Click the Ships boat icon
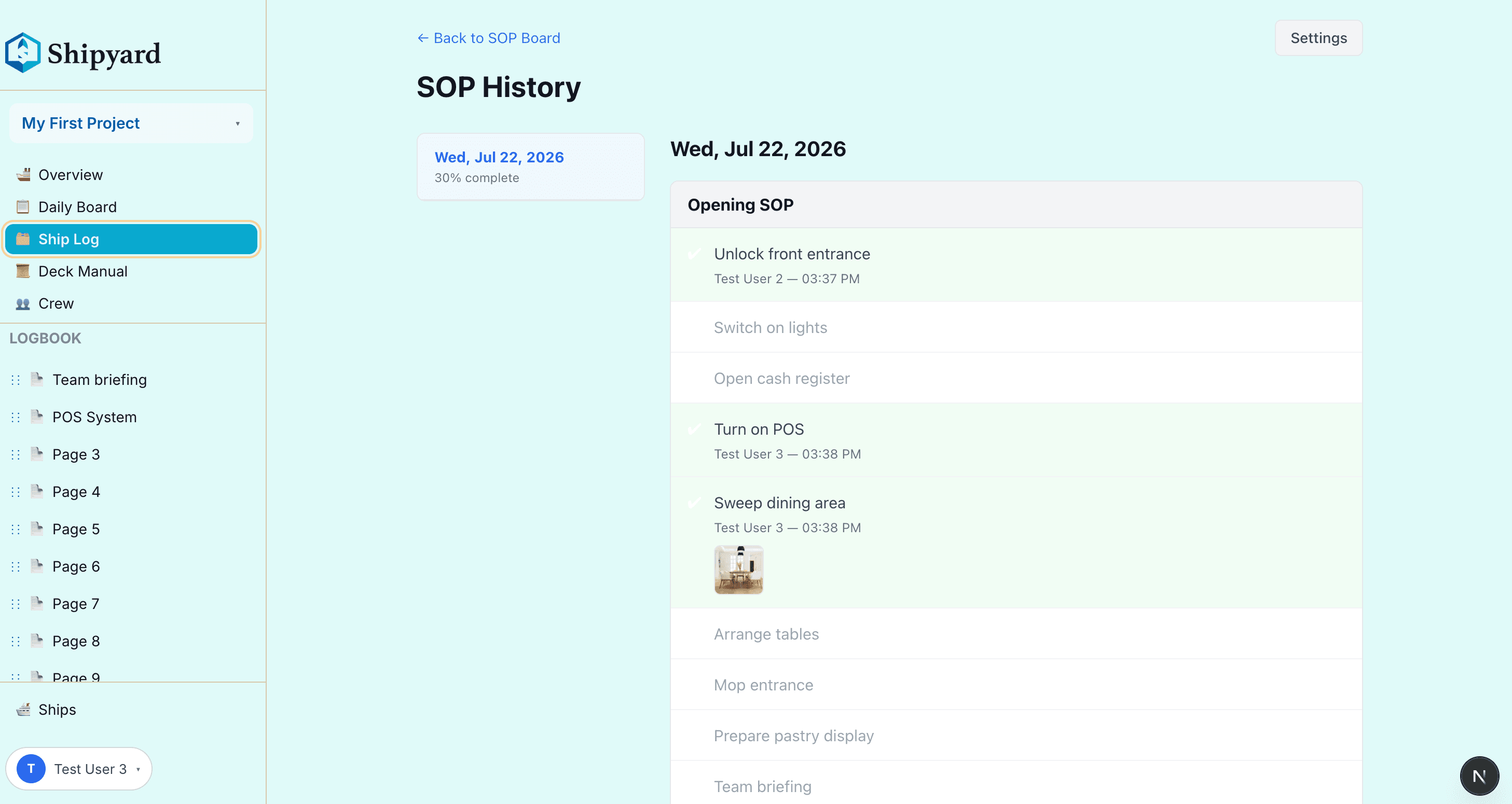Image resolution: width=1512 pixels, height=804 pixels. [x=23, y=710]
